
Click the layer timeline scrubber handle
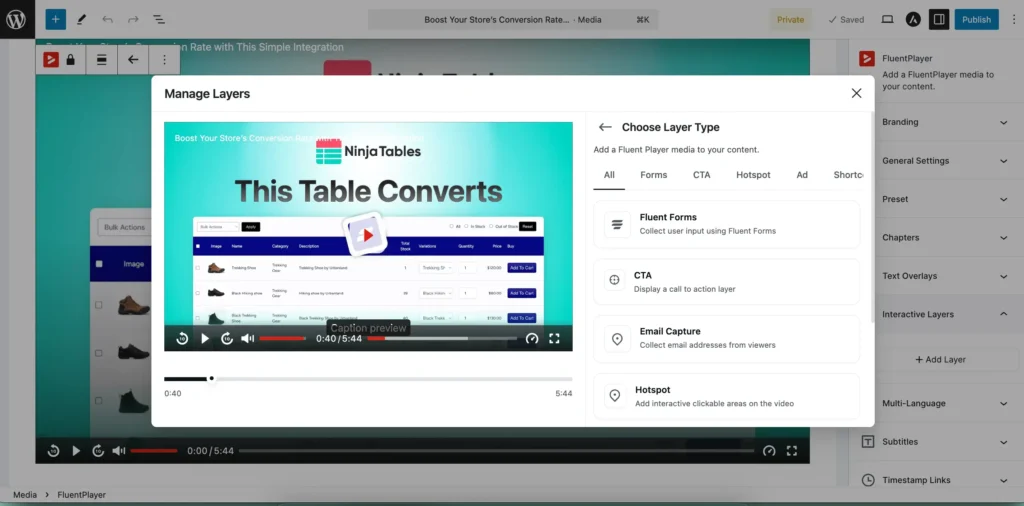pyautogui.click(x=211, y=379)
